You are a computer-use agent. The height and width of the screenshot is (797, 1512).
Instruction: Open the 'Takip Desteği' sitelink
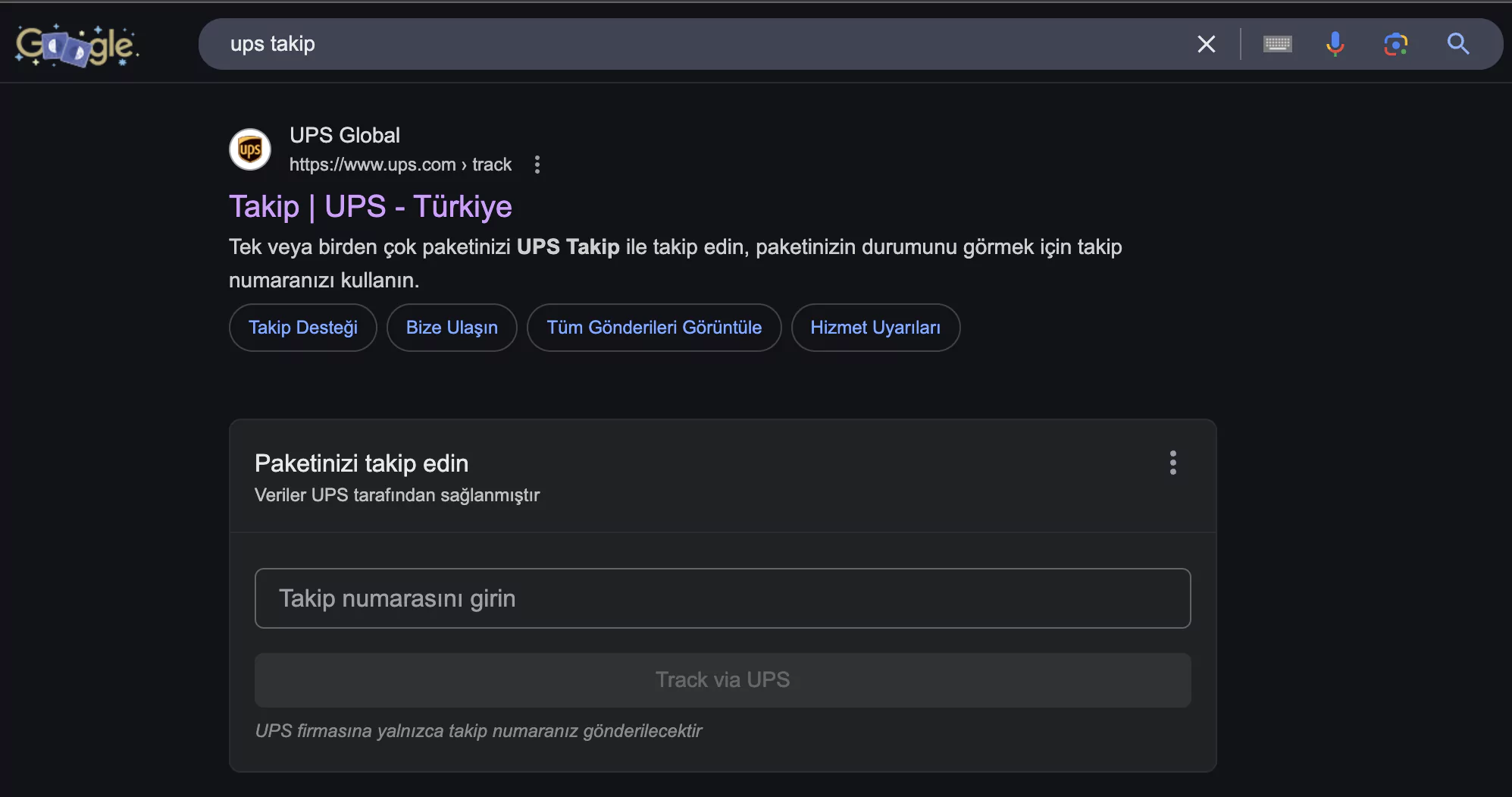(302, 328)
